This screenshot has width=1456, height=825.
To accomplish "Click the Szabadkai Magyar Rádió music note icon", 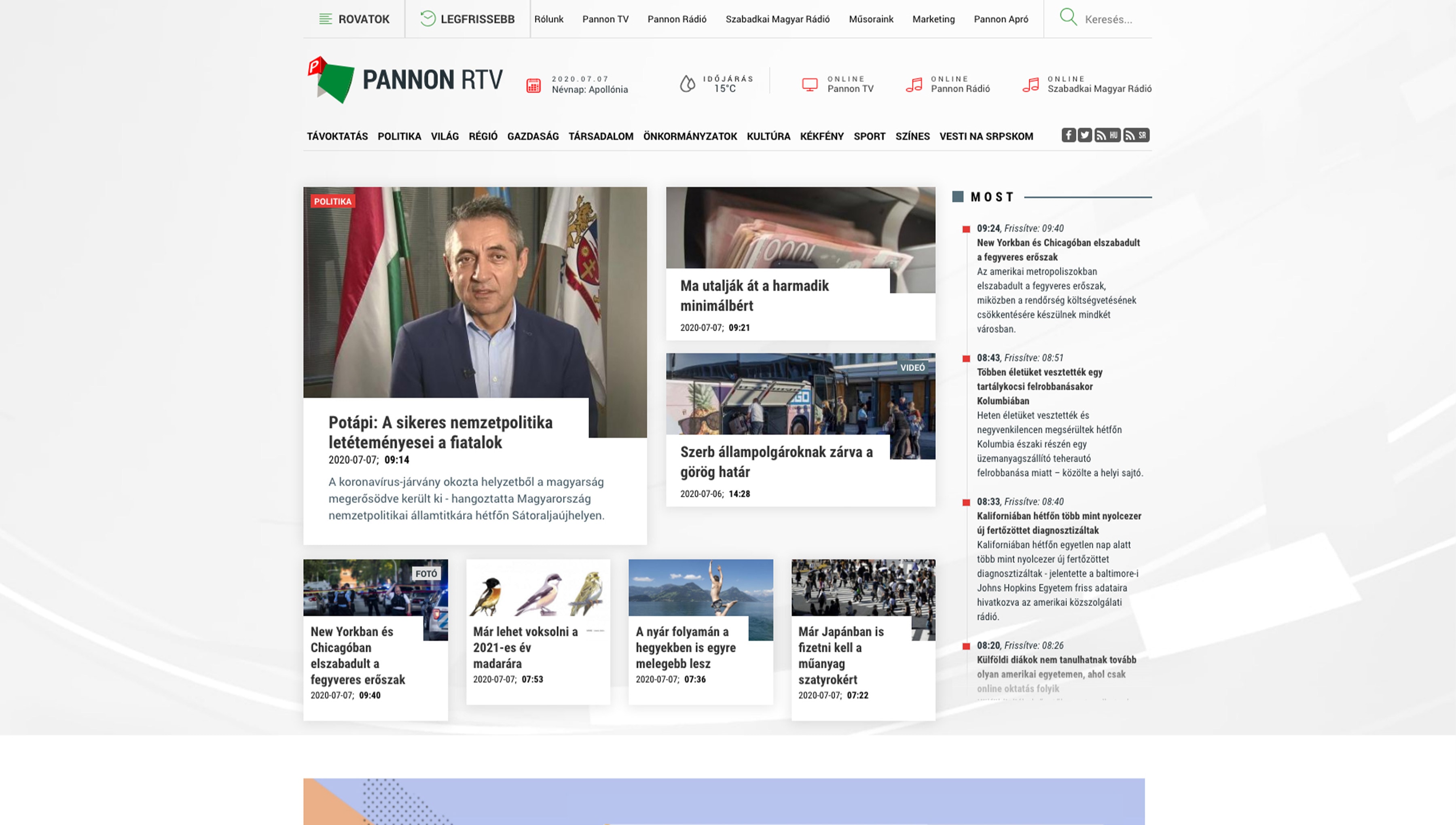I will (1031, 85).
